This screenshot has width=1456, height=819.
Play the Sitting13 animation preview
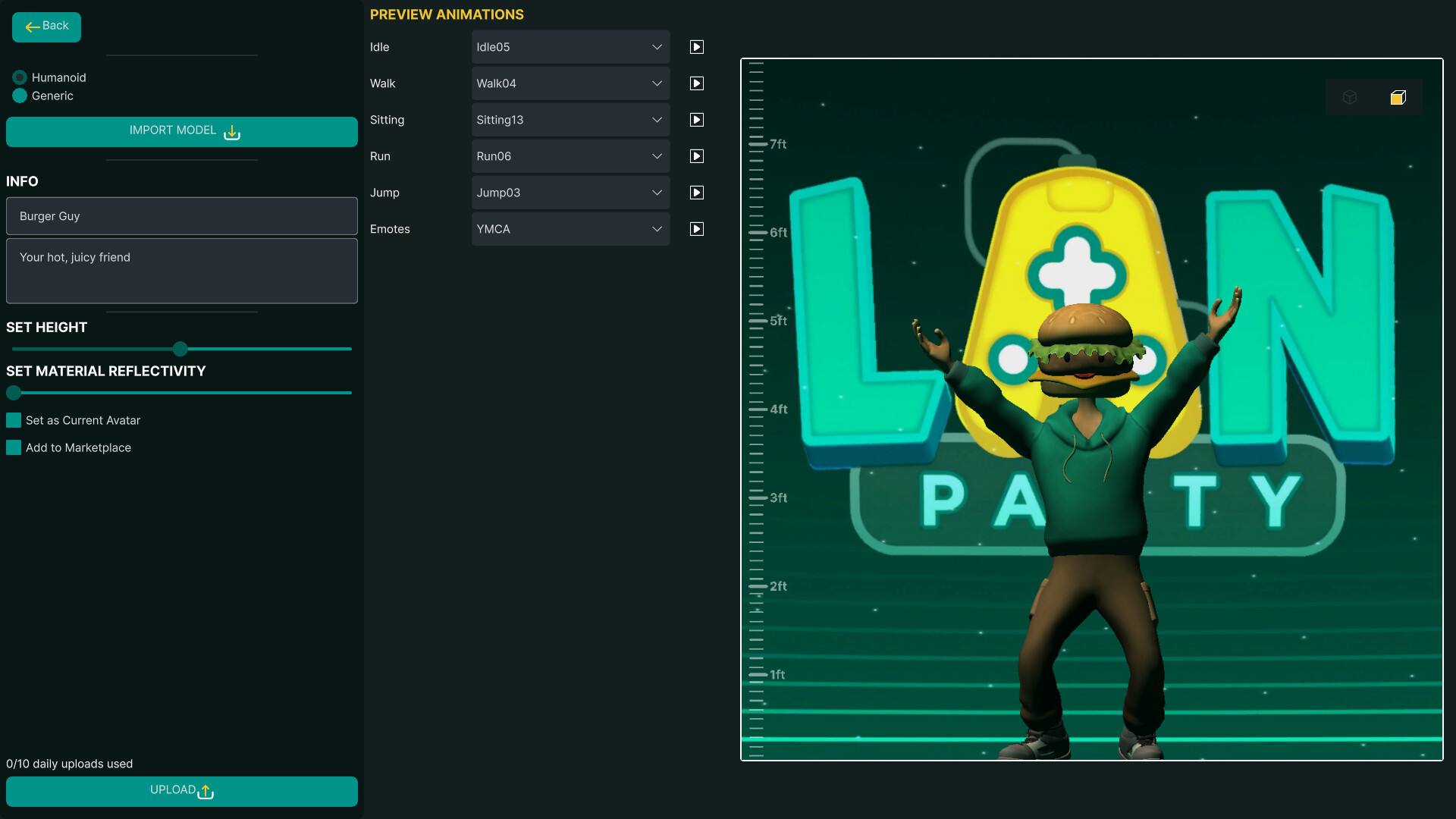pos(696,119)
